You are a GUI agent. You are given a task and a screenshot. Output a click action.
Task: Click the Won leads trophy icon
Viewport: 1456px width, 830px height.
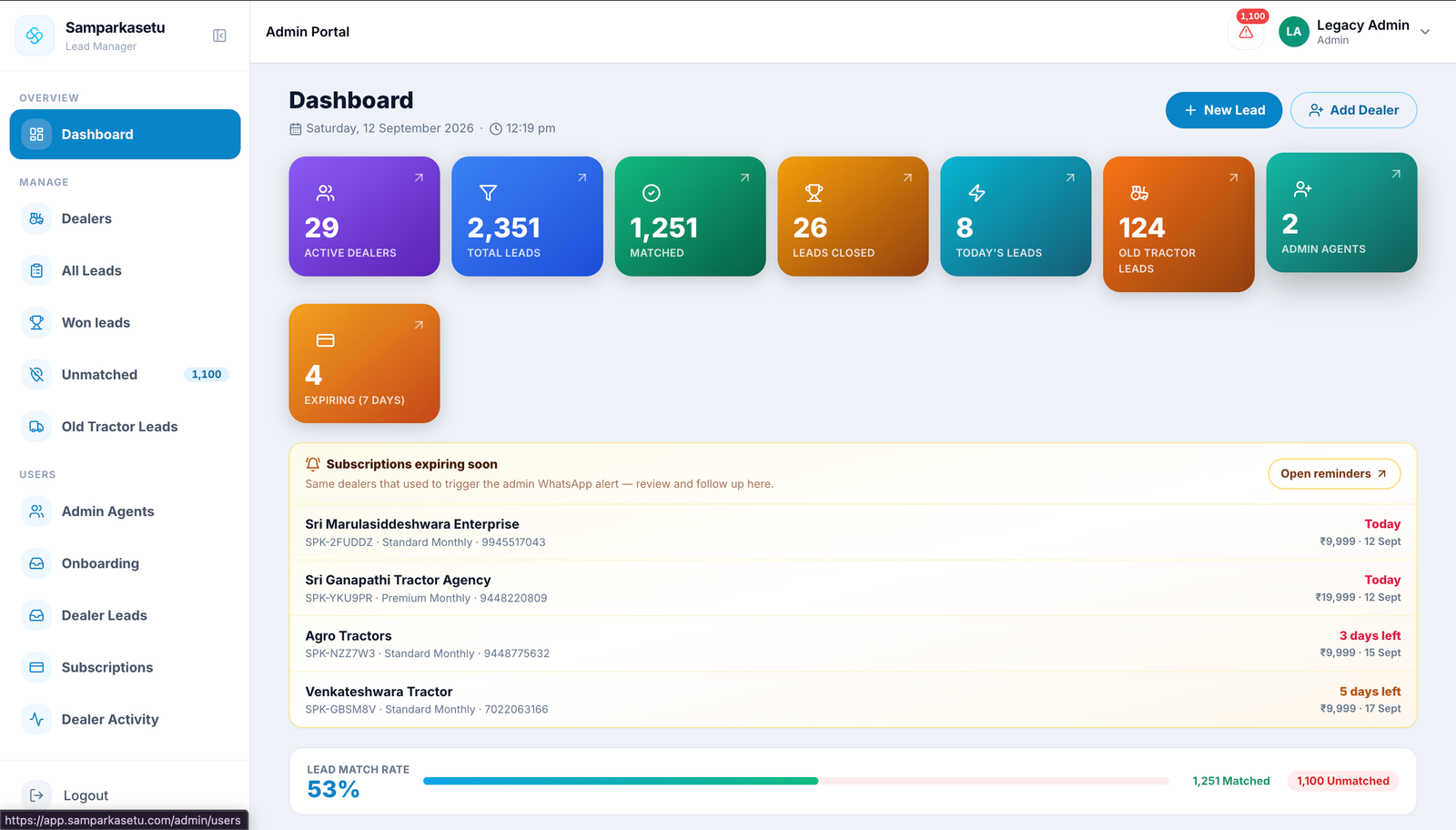coord(36,322)
